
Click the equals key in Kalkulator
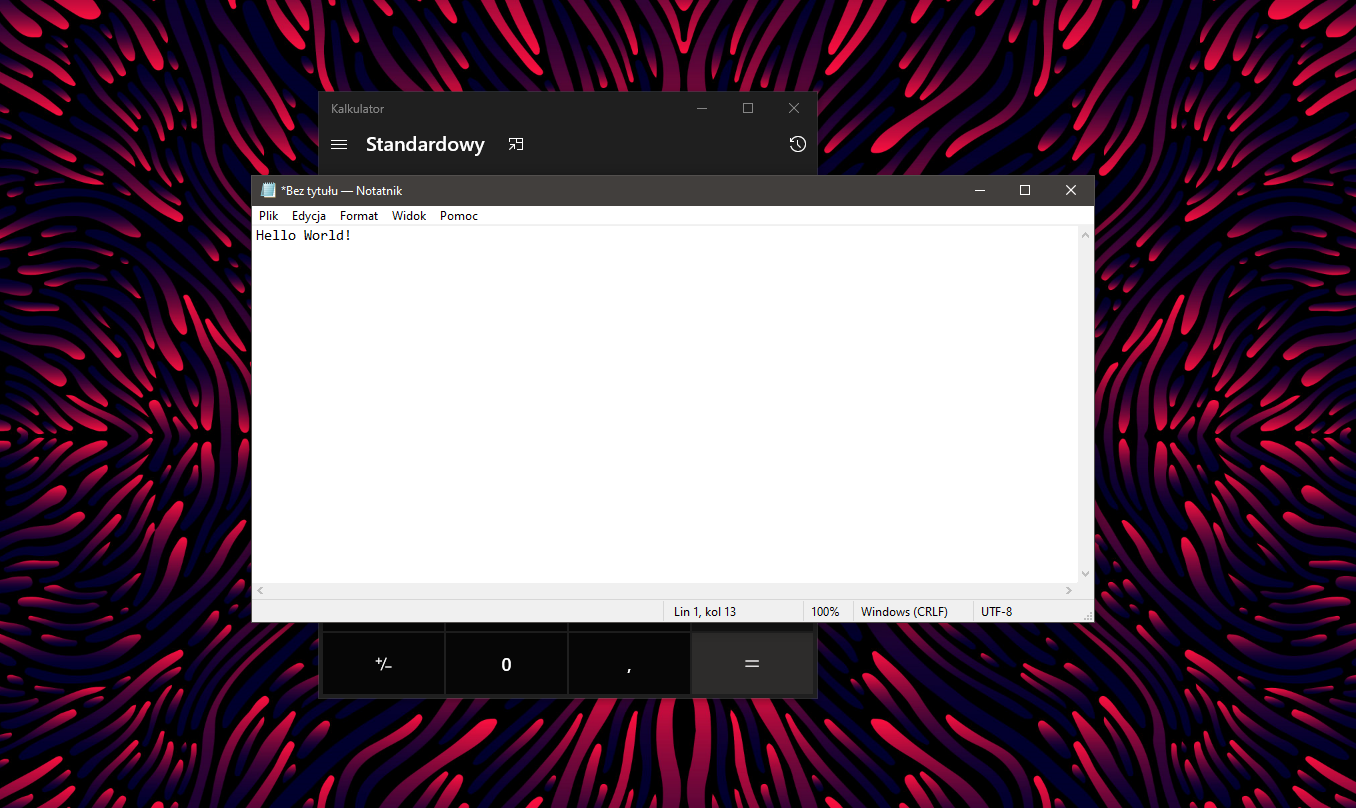(752, 663)
